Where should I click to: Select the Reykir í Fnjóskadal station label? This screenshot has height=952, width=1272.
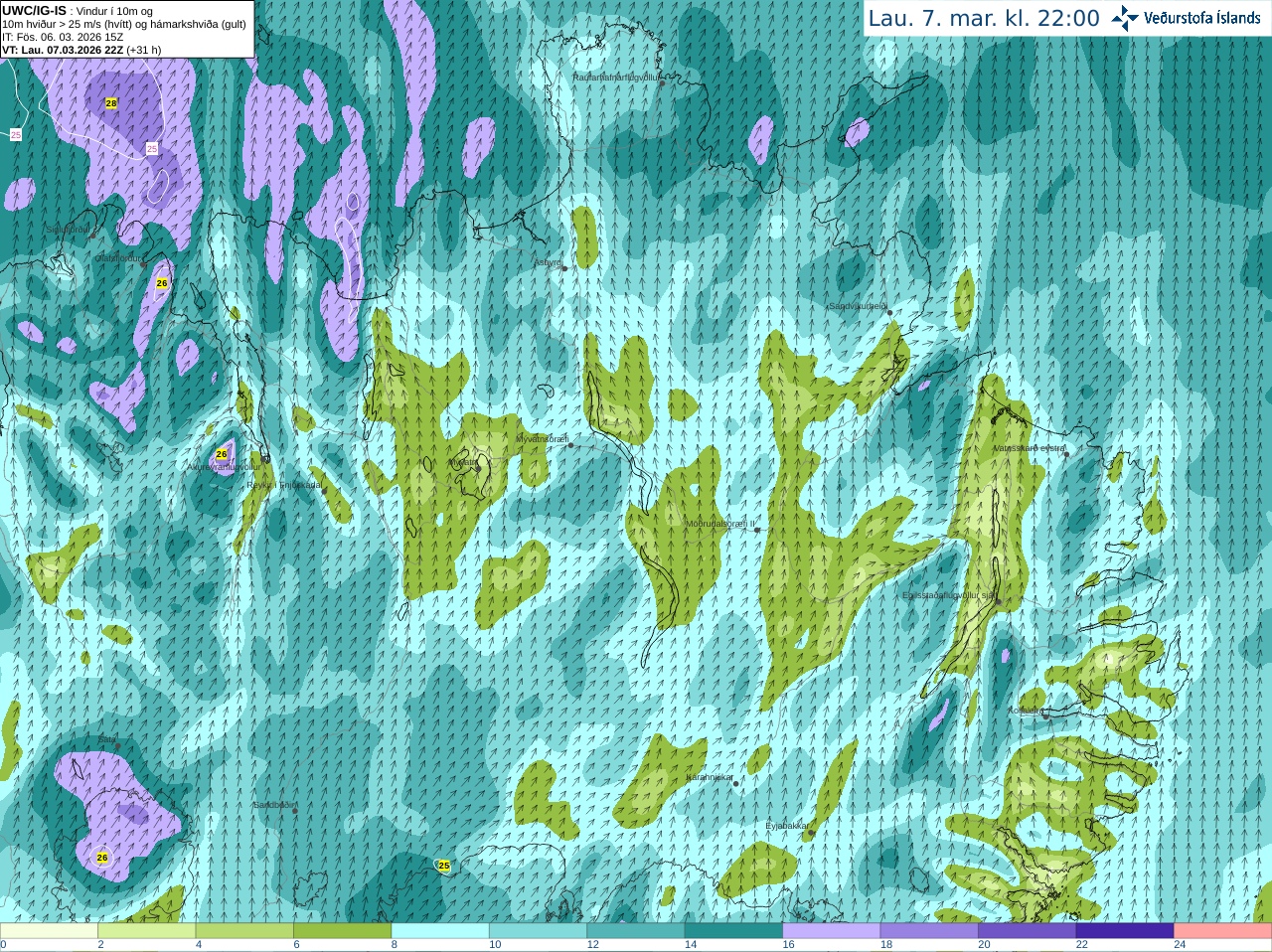(285, 485)
